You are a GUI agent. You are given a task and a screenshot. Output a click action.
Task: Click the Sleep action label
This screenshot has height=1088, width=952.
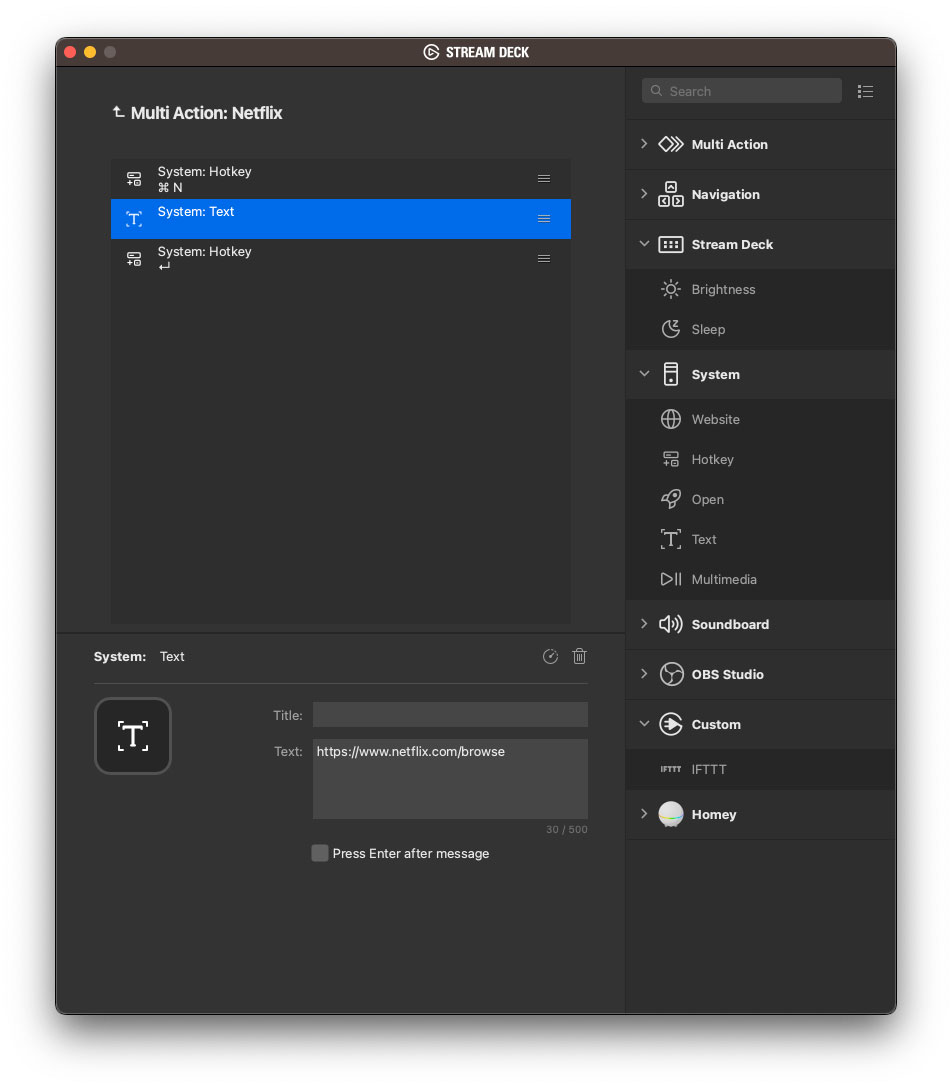pos(708,330)
